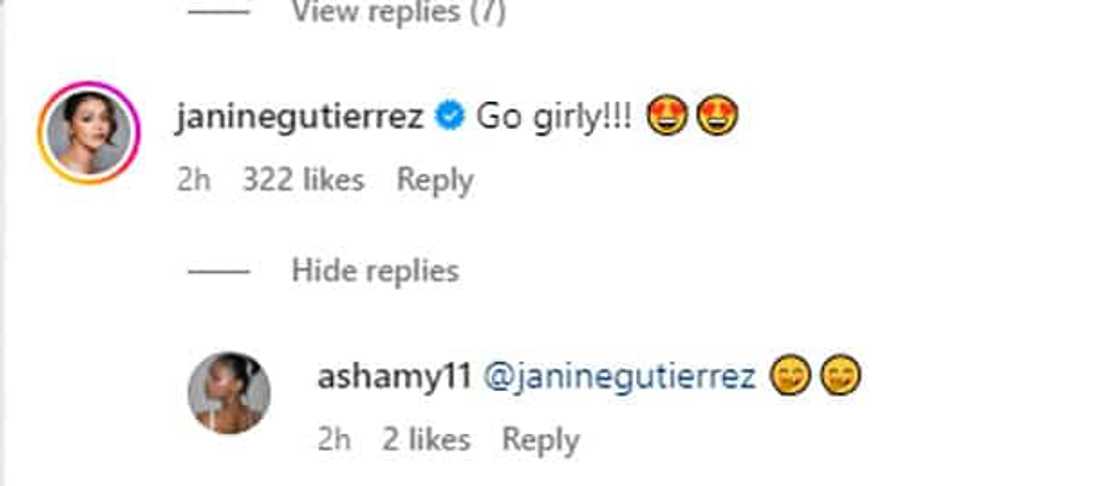1120x486 pixels.
Task: Click the 2h timestamp under ashamy11's reply
Action: click(x=333, y=439)
